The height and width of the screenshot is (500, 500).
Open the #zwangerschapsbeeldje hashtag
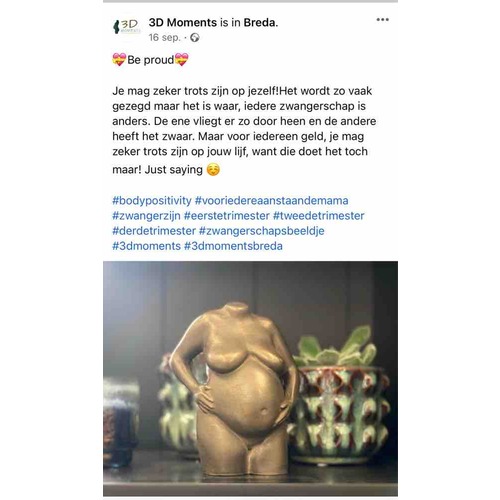[262, 231]
